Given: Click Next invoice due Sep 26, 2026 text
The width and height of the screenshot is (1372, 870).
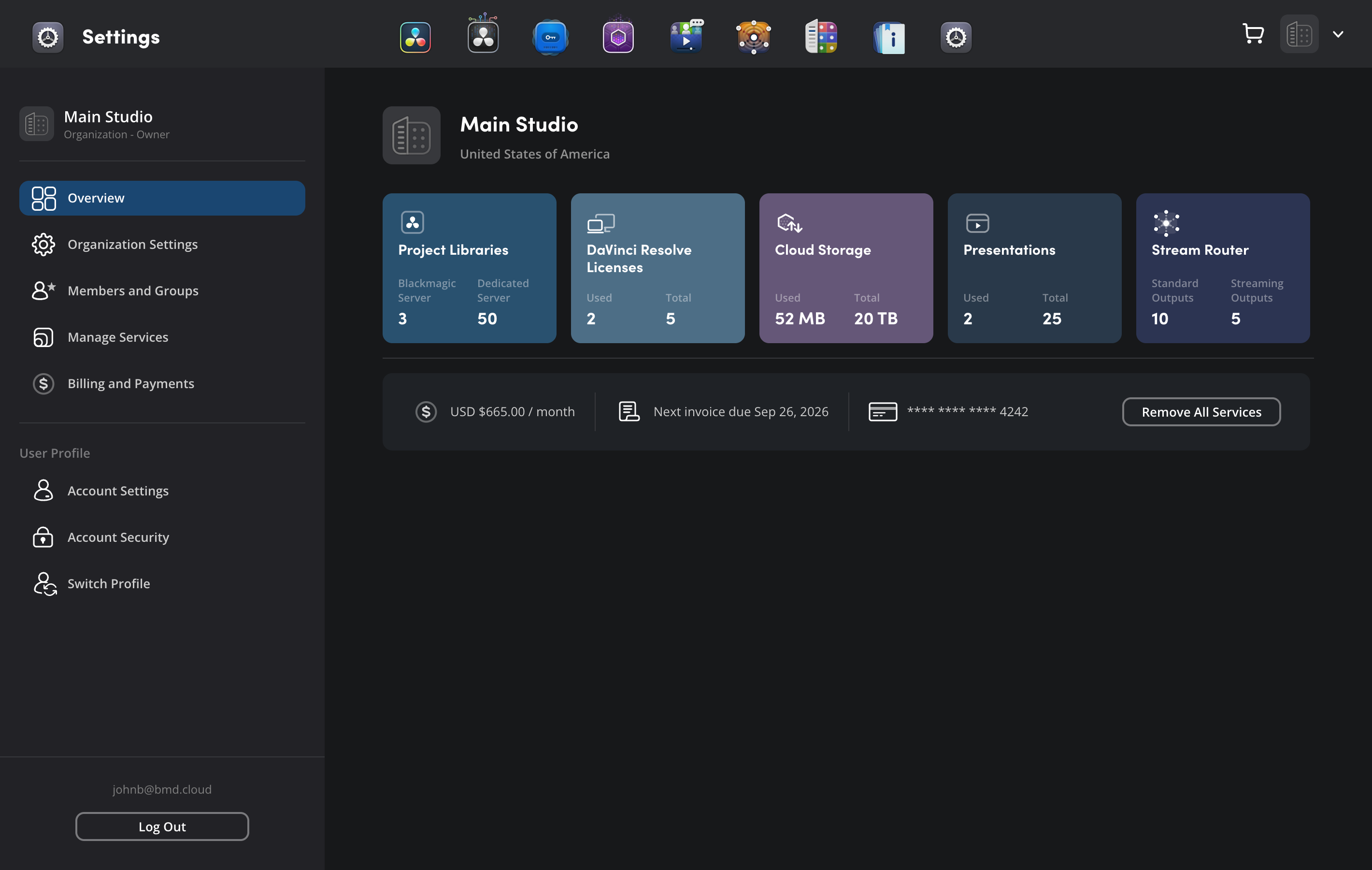Looking at the screenshot, I should pyautogui.click(x=741, y=412).
